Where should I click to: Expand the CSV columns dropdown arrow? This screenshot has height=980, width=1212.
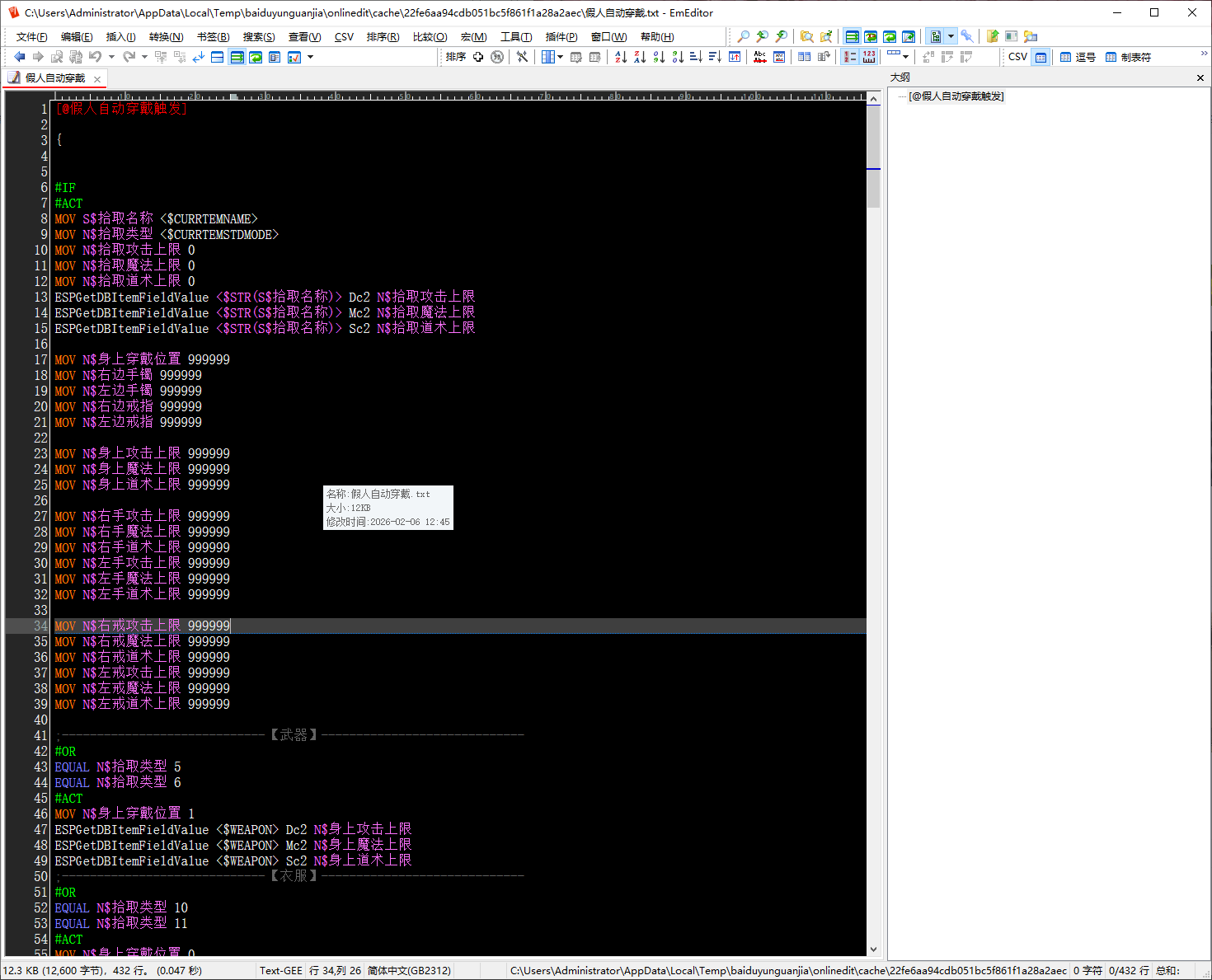[561, 57]
